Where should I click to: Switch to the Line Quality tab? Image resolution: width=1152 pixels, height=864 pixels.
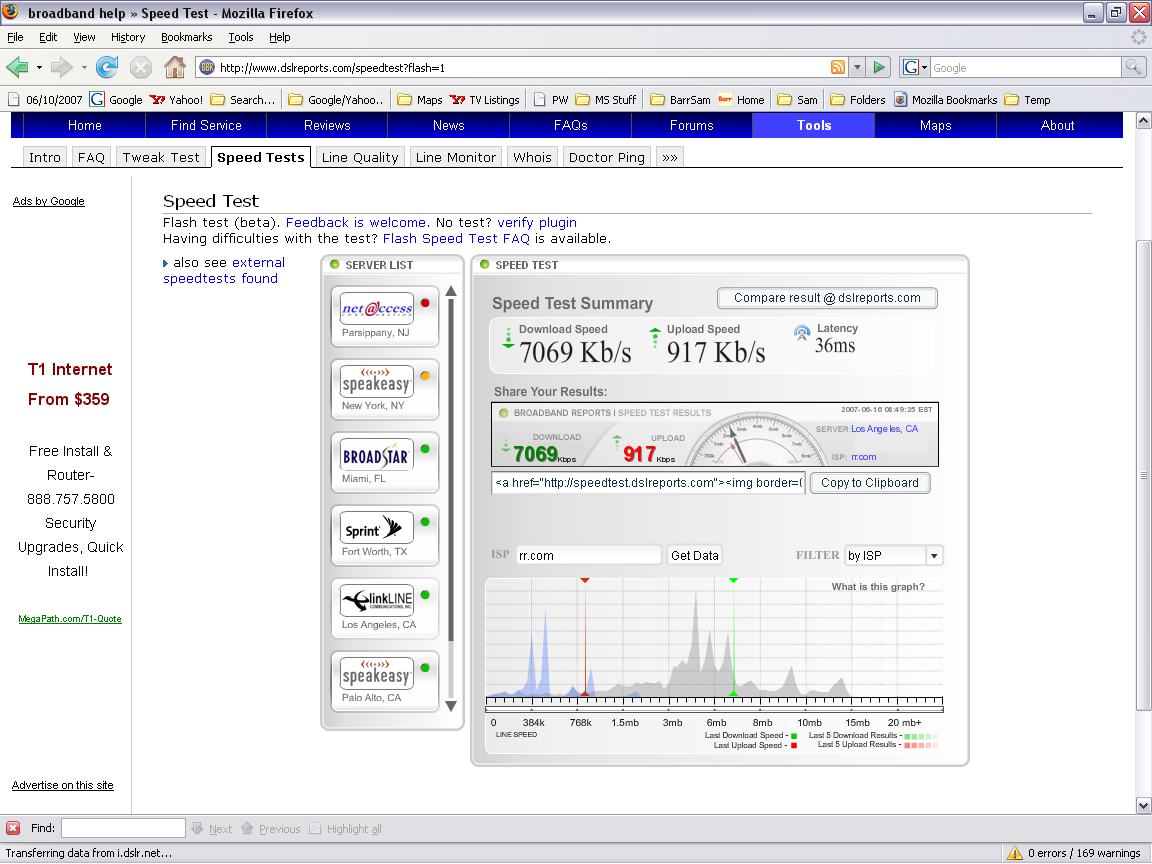click(360, 157)
